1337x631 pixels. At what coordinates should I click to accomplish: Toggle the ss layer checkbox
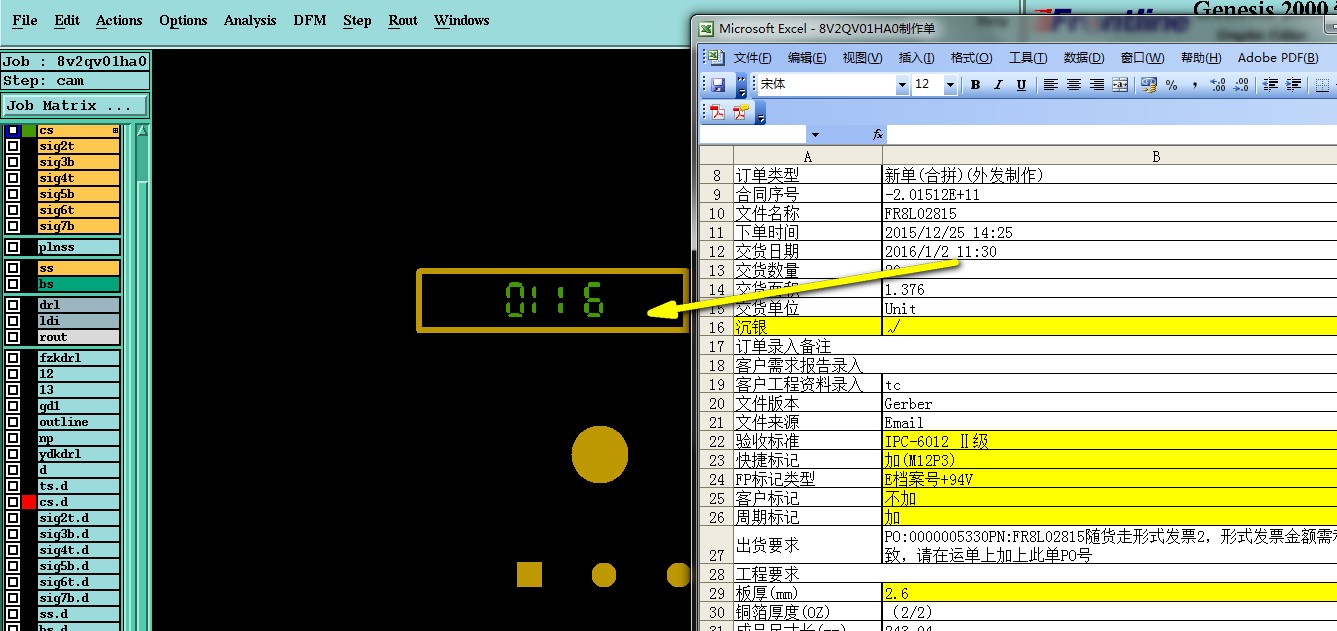[x=12, y=268]
